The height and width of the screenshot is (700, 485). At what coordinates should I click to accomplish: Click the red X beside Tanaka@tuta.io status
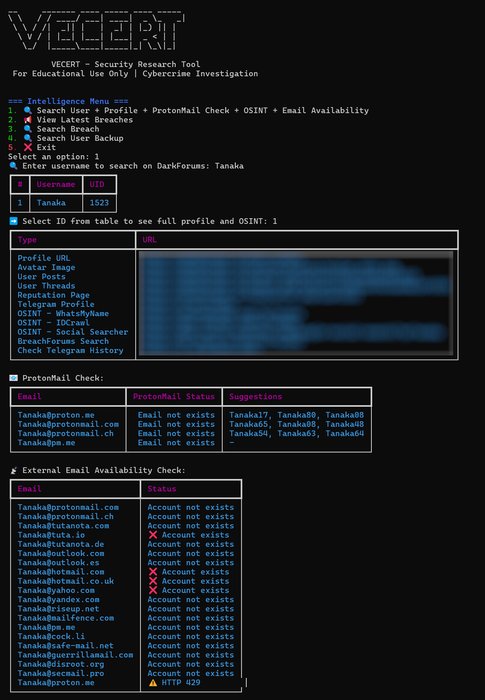[153, 535]
